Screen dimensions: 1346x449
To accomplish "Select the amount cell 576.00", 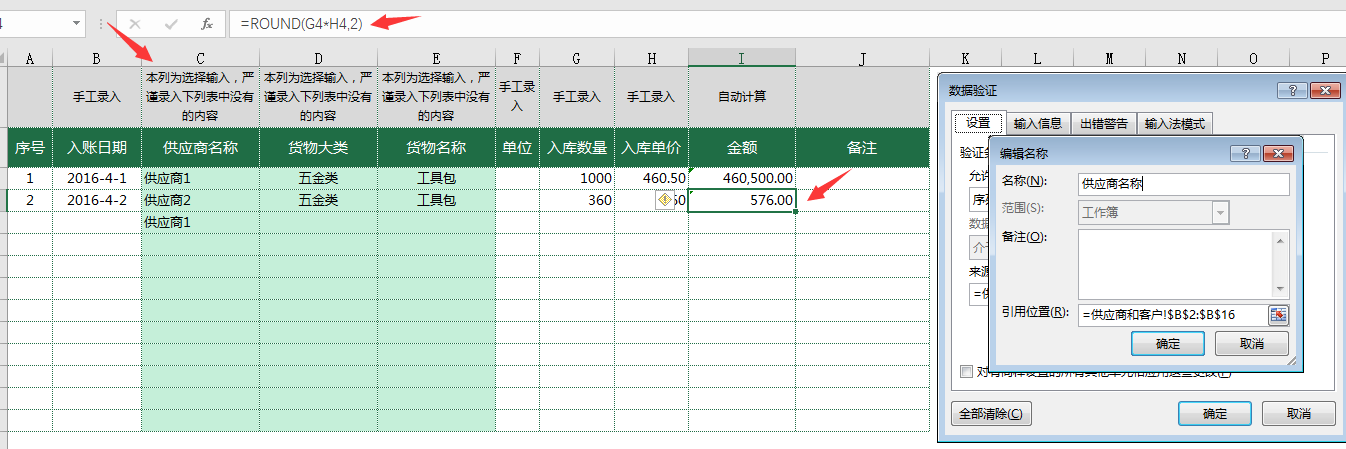I will 742,200.
